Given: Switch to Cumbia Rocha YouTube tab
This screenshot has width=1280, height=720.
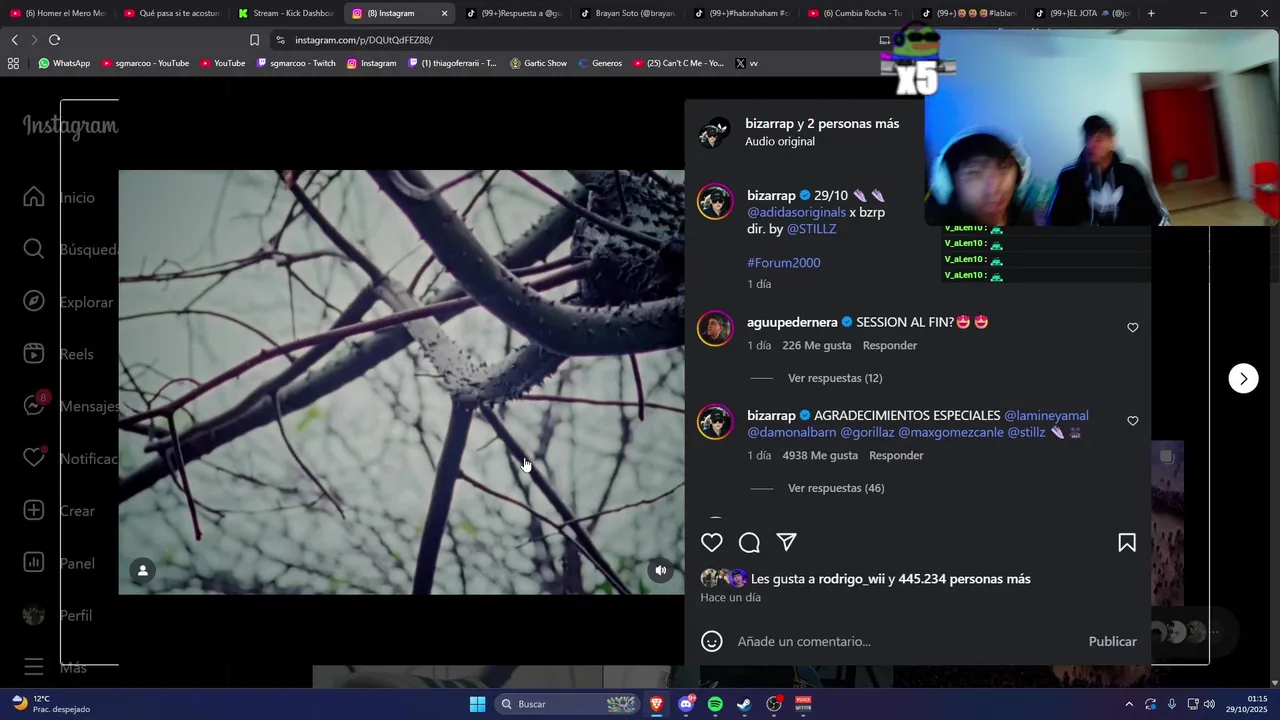Looking at the screenshot, I should pyautogui.click(x=853, y=13).
